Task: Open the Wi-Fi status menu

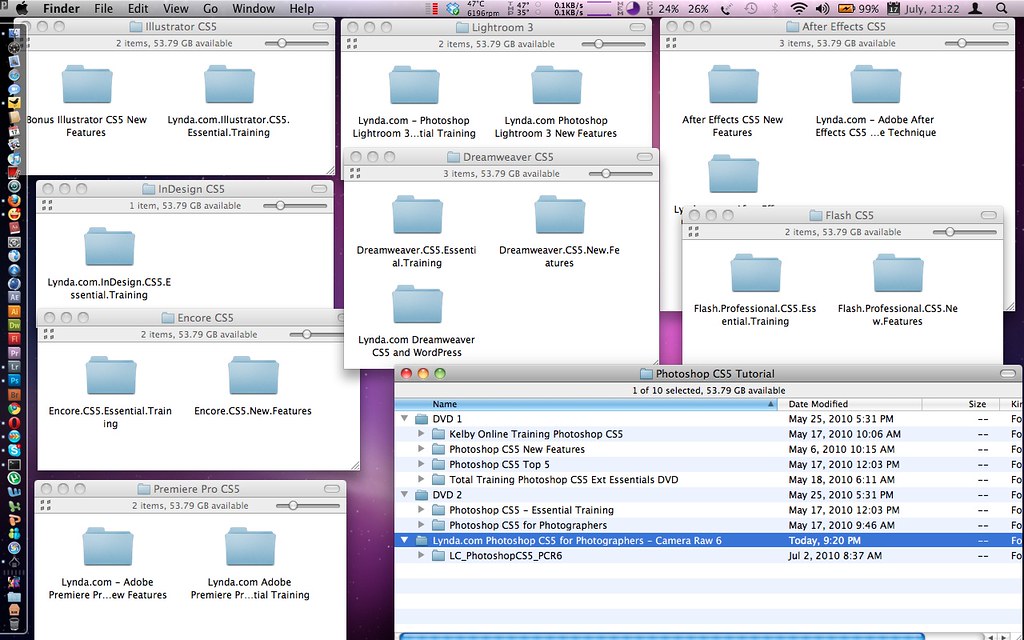Action: pos(798,8)
